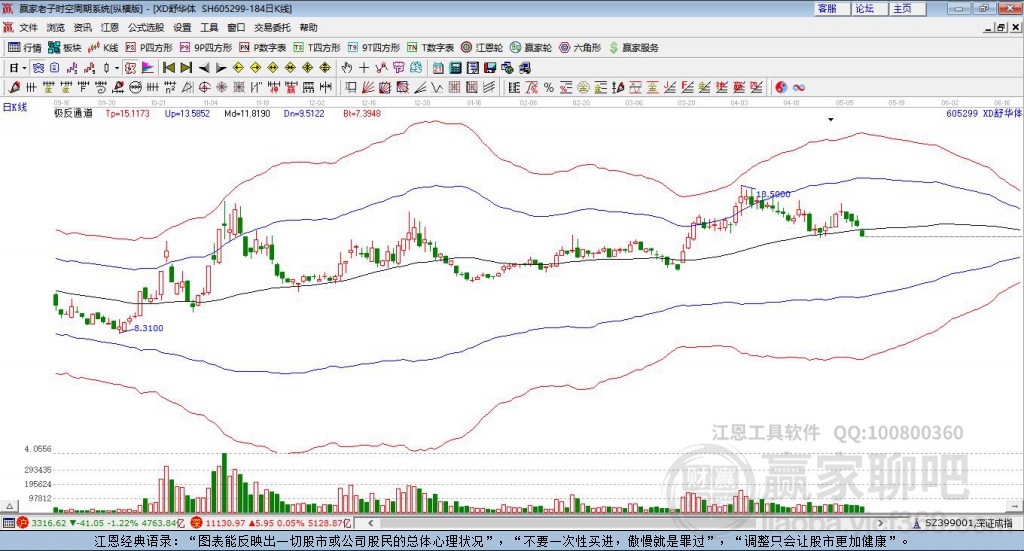Click the 605299 XD舒华体 stock label
The image size is (1024, 551).
(x=984, y=113)
